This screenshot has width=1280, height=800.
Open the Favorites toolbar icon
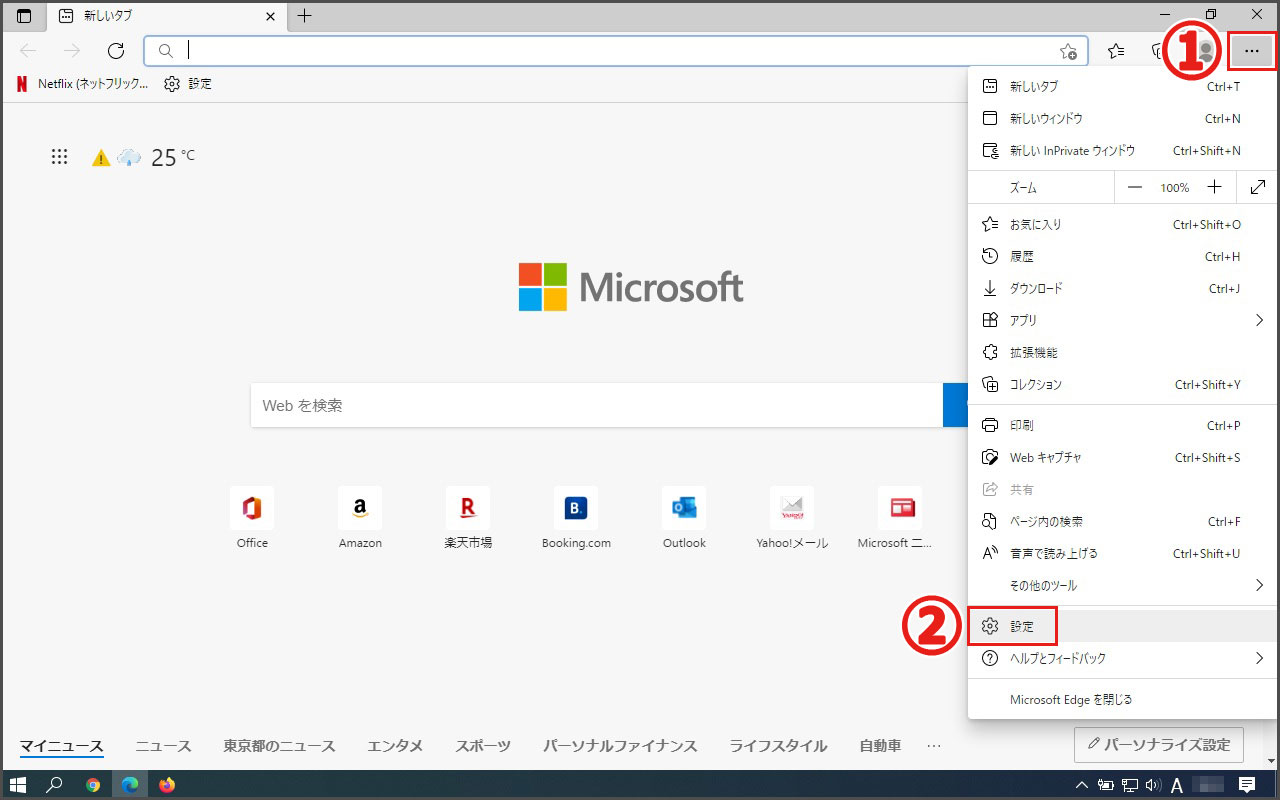click(x=1116, y=51)
